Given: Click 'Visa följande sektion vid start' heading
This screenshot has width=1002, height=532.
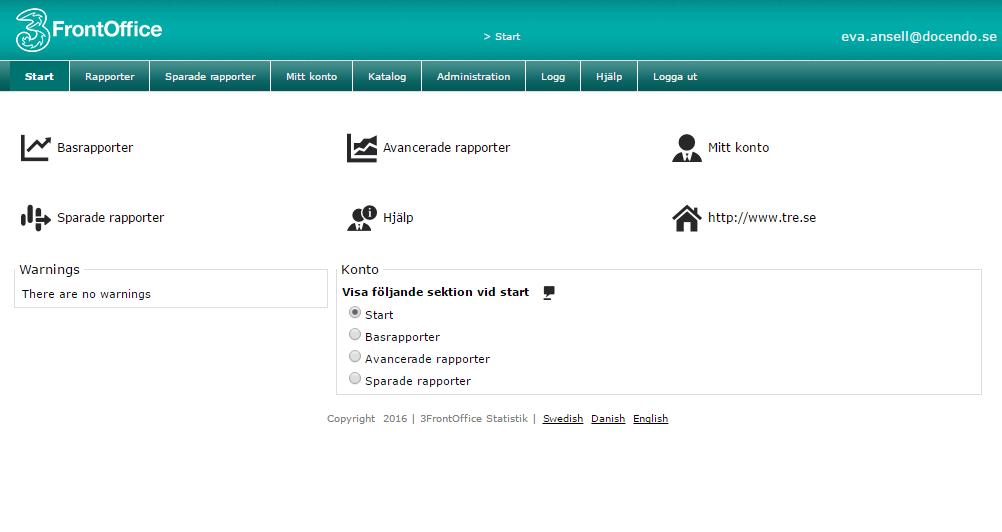Looking at the screenshot, I should [x=436, y=292].
